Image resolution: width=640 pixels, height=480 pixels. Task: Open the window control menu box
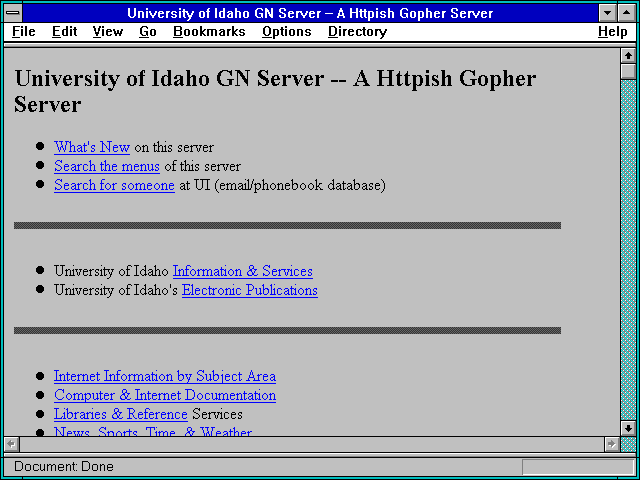13,13
